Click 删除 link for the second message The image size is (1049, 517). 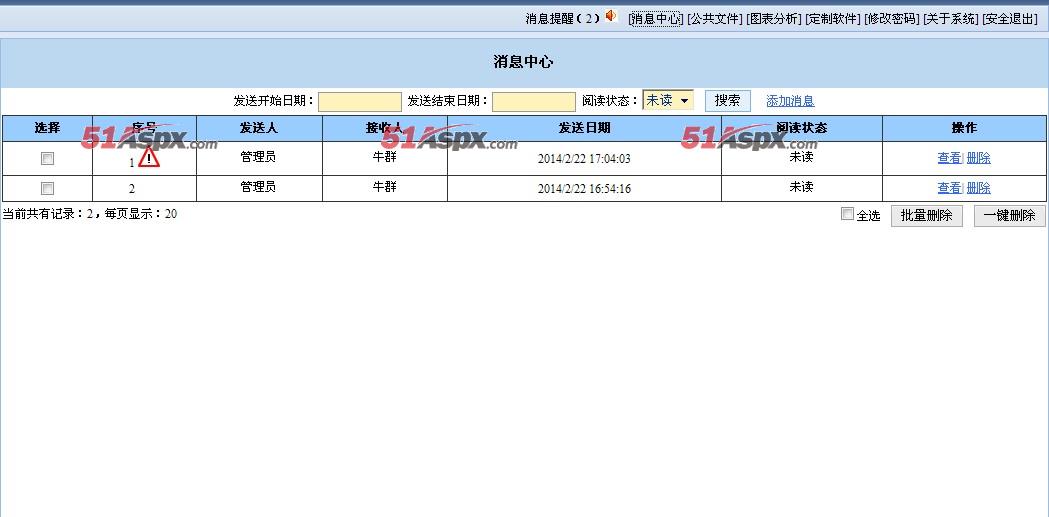978,188
